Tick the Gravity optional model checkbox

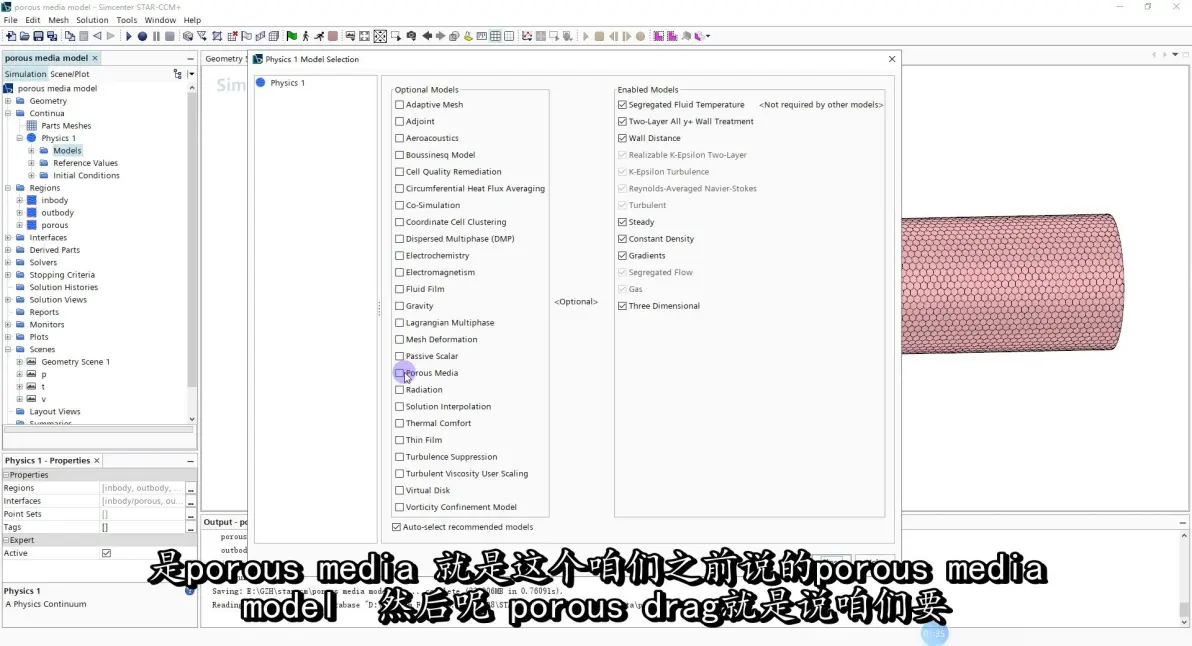tap(400, 306)
